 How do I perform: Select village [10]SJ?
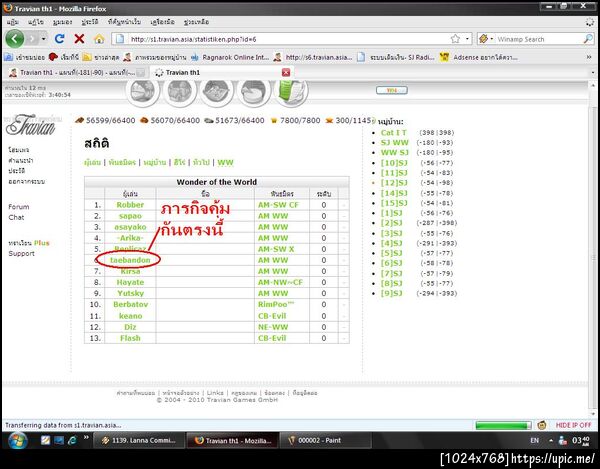394,163
